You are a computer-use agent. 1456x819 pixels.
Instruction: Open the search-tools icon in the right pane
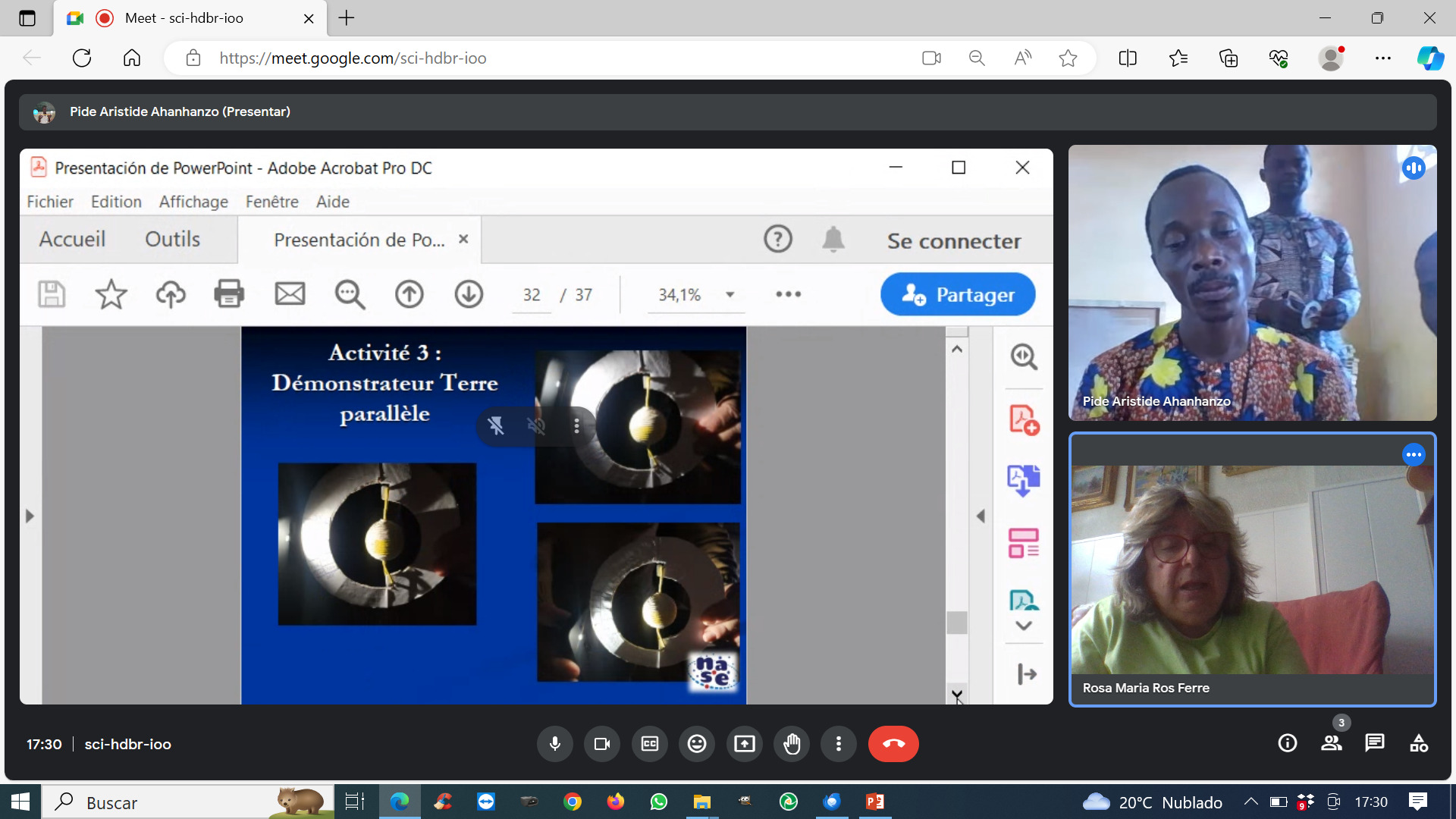[x=1024, y=356]
